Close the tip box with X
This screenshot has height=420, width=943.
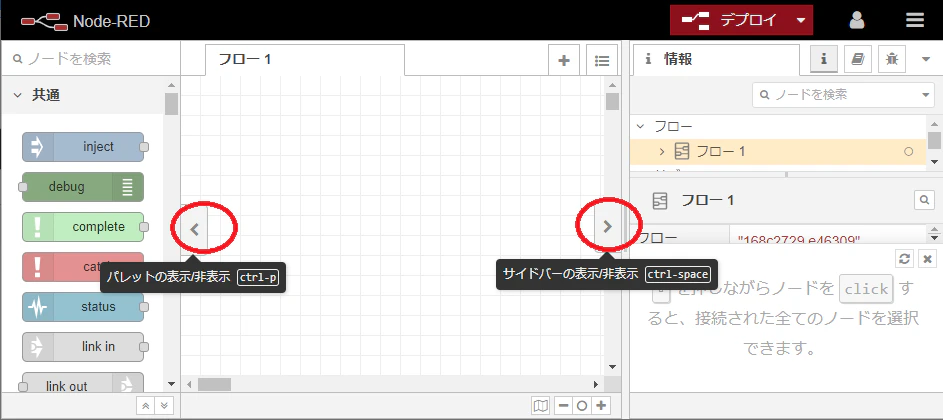pos(927,259)
